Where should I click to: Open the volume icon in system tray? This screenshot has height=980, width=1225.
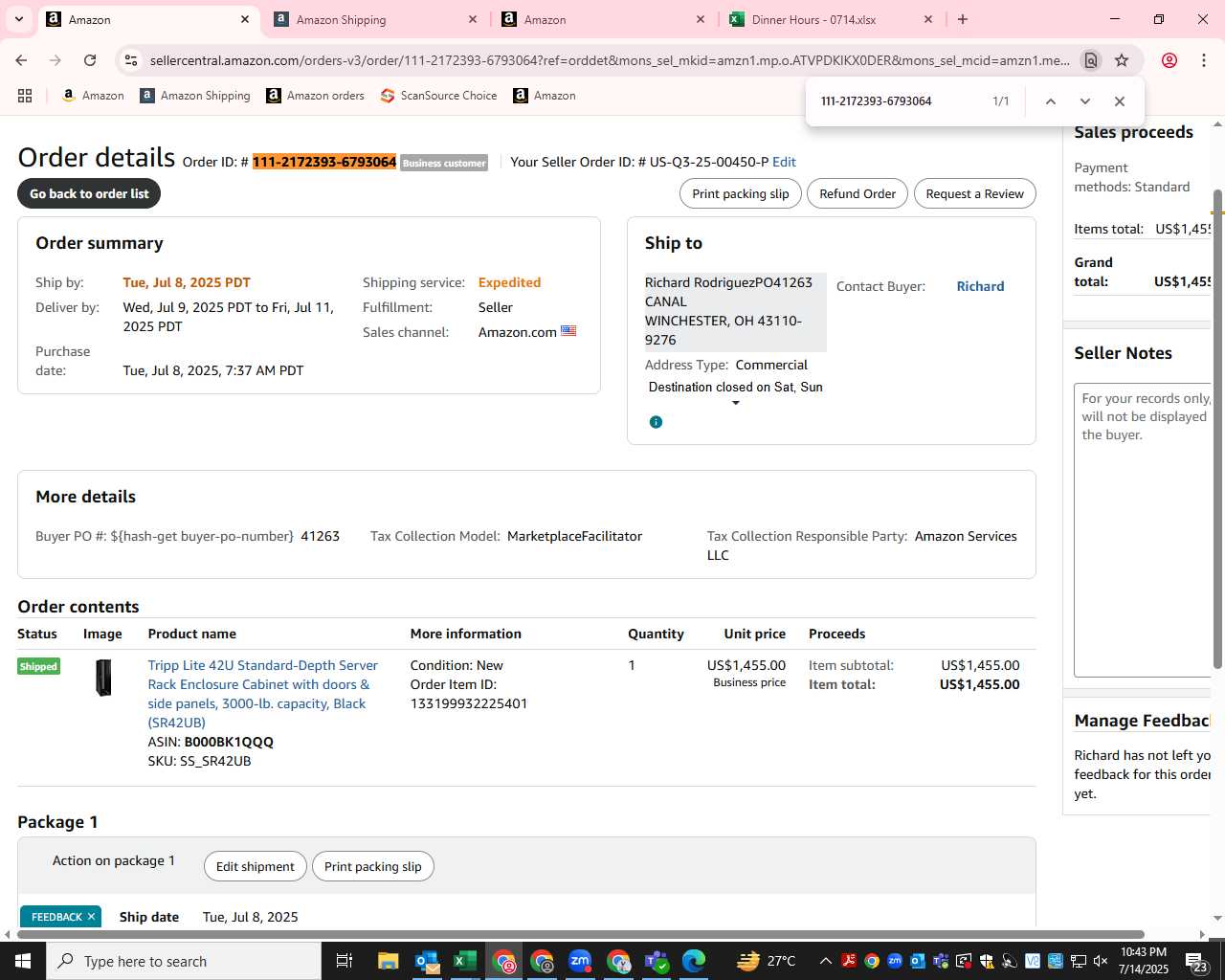tap(1101, 961)
